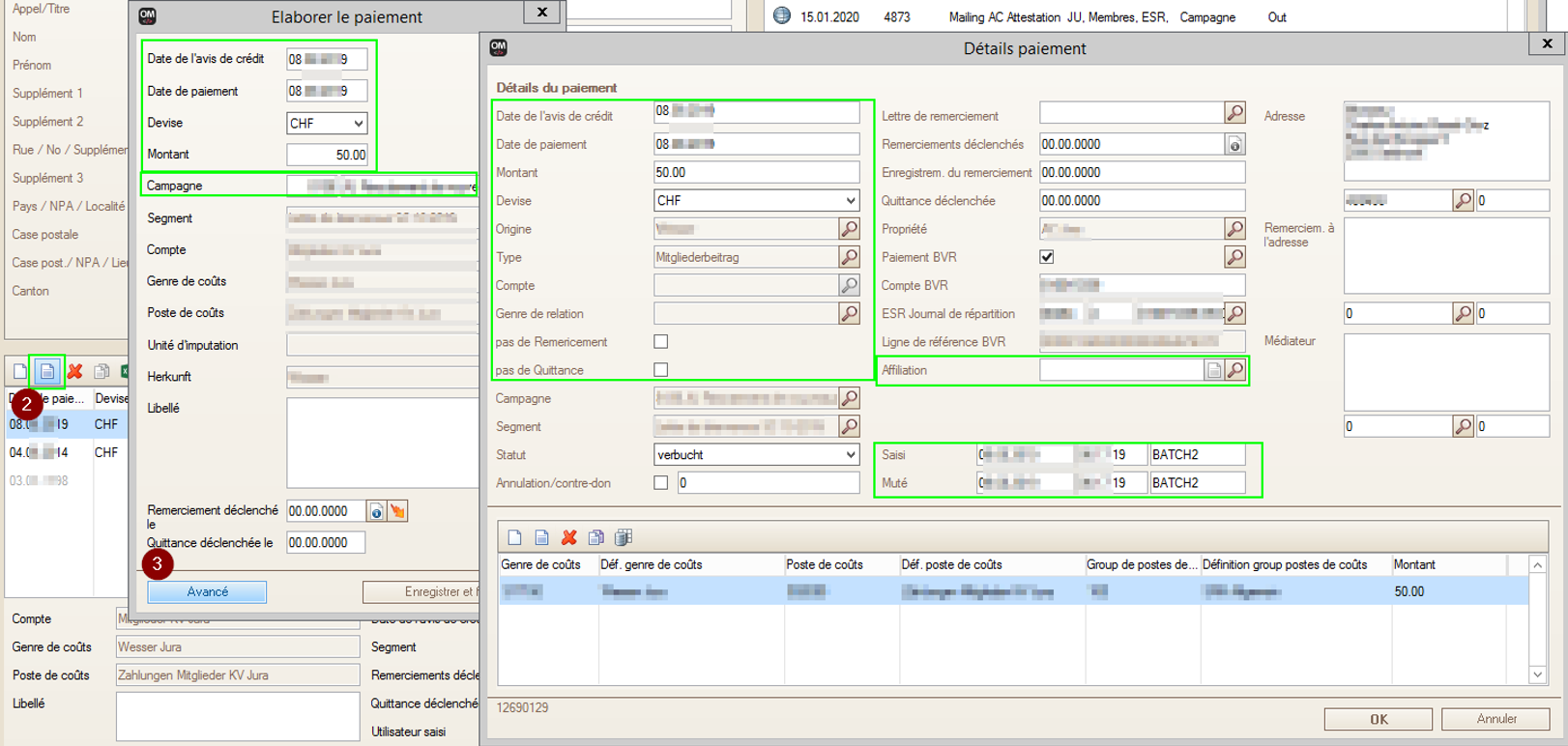Open info document icon beside Remerciement déclenché le

click(x=377, y=511)
